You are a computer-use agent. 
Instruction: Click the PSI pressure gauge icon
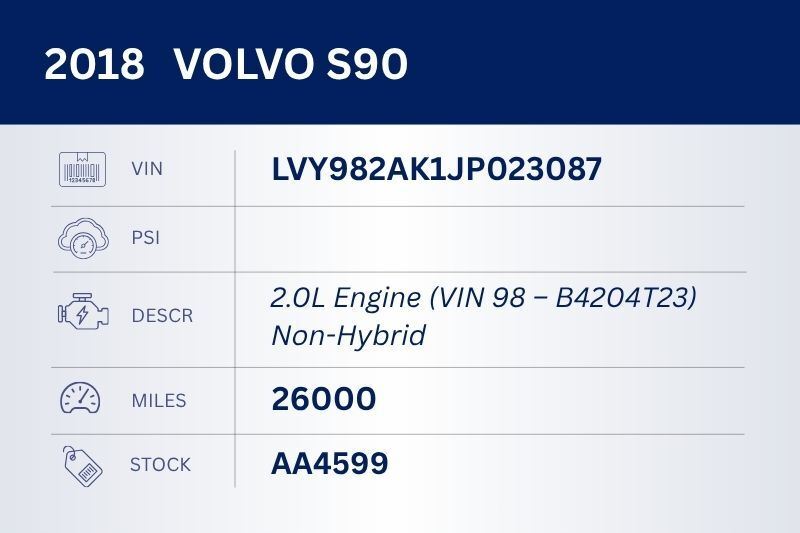click(82, 238)
